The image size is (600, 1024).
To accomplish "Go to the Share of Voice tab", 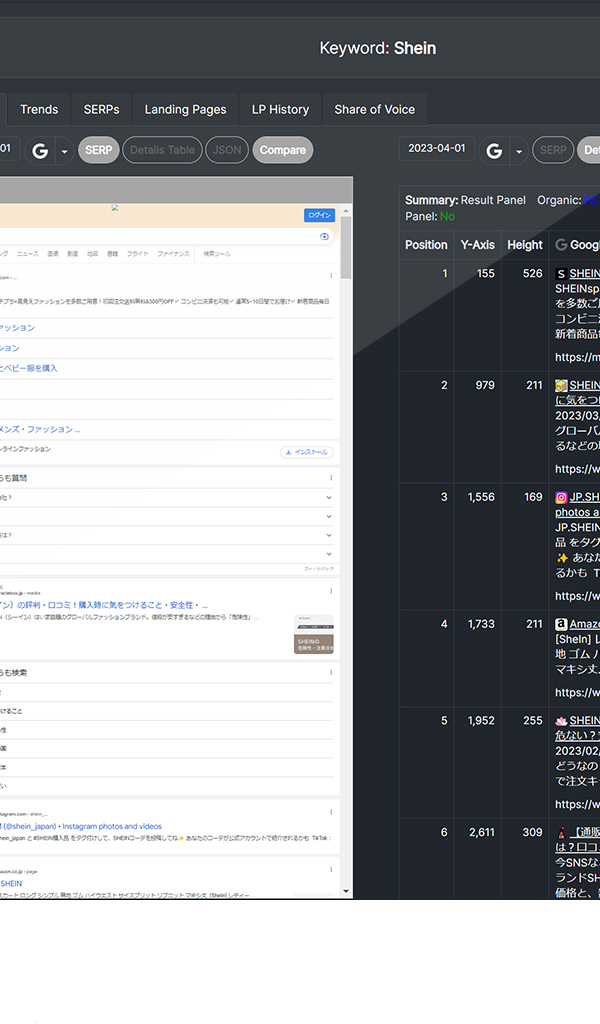I will pyautogui.click(x=375, y=109).
